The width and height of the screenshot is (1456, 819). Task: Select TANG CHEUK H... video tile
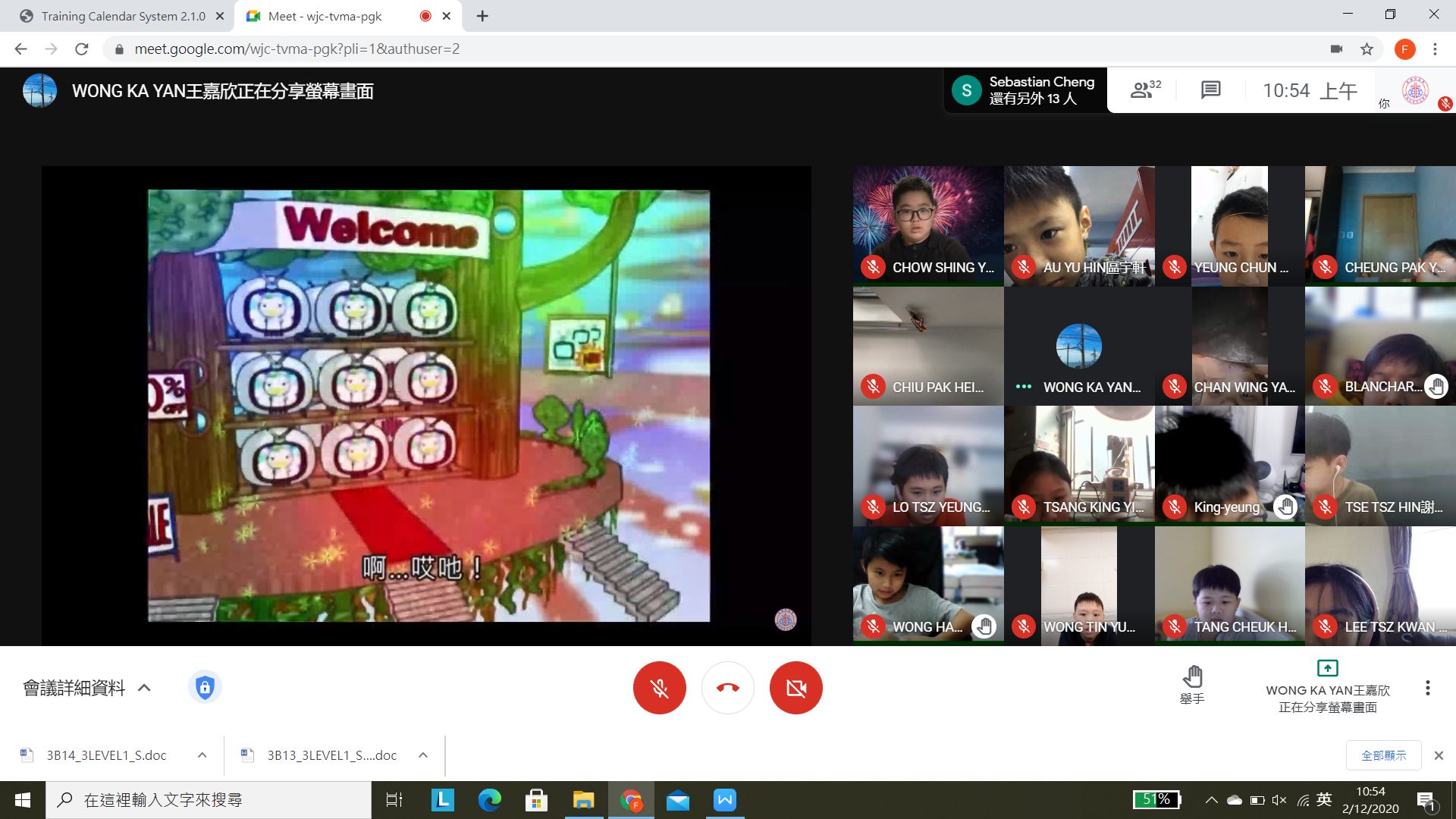coord(1230,585)
